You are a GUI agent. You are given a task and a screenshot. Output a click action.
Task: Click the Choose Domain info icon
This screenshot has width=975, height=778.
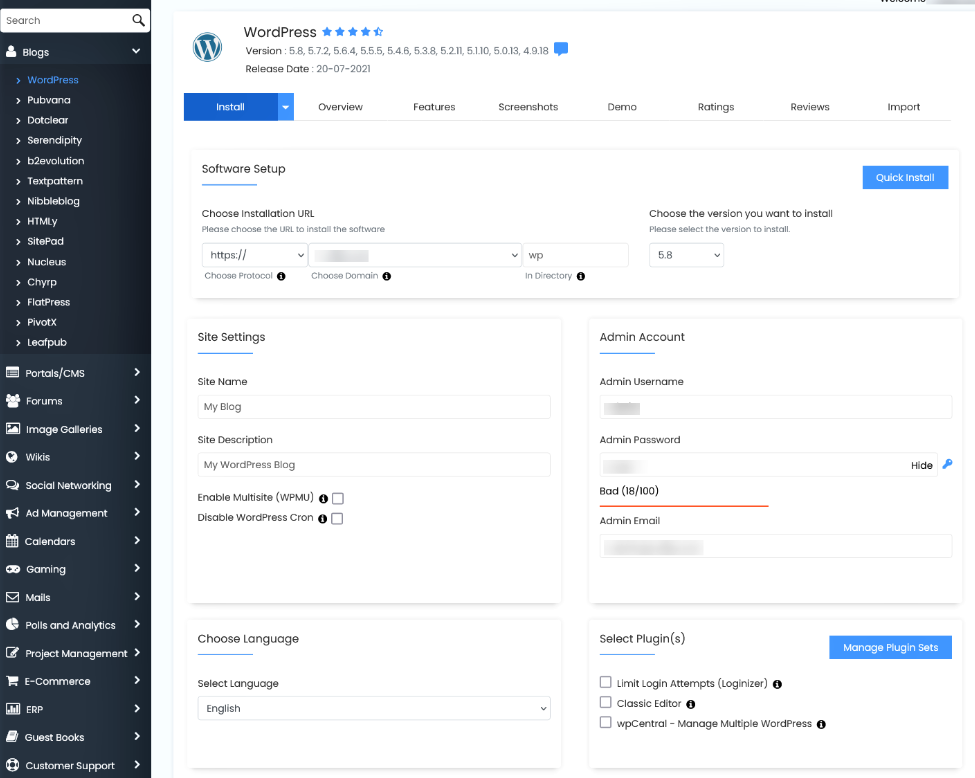coord(387,276)
